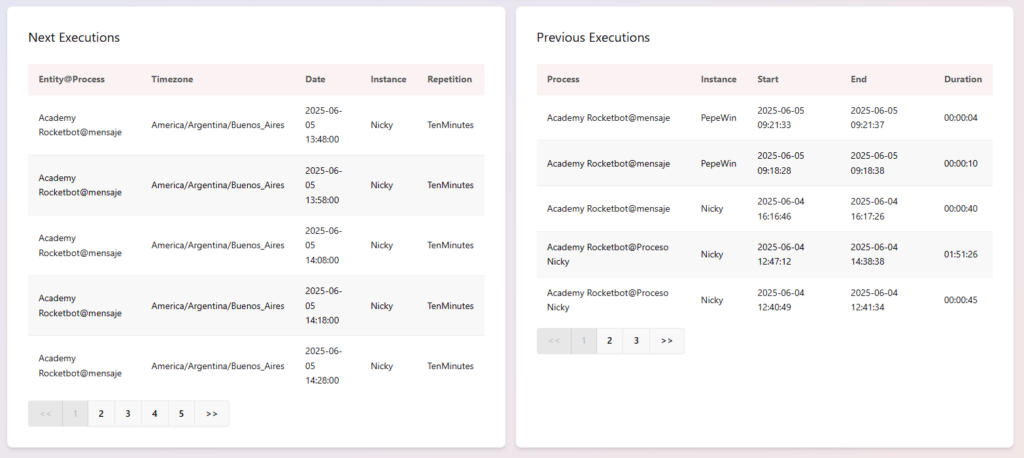
Task: Go to page 3 of Next Executions
Action: pyautogui.click(x=128, y=414)
